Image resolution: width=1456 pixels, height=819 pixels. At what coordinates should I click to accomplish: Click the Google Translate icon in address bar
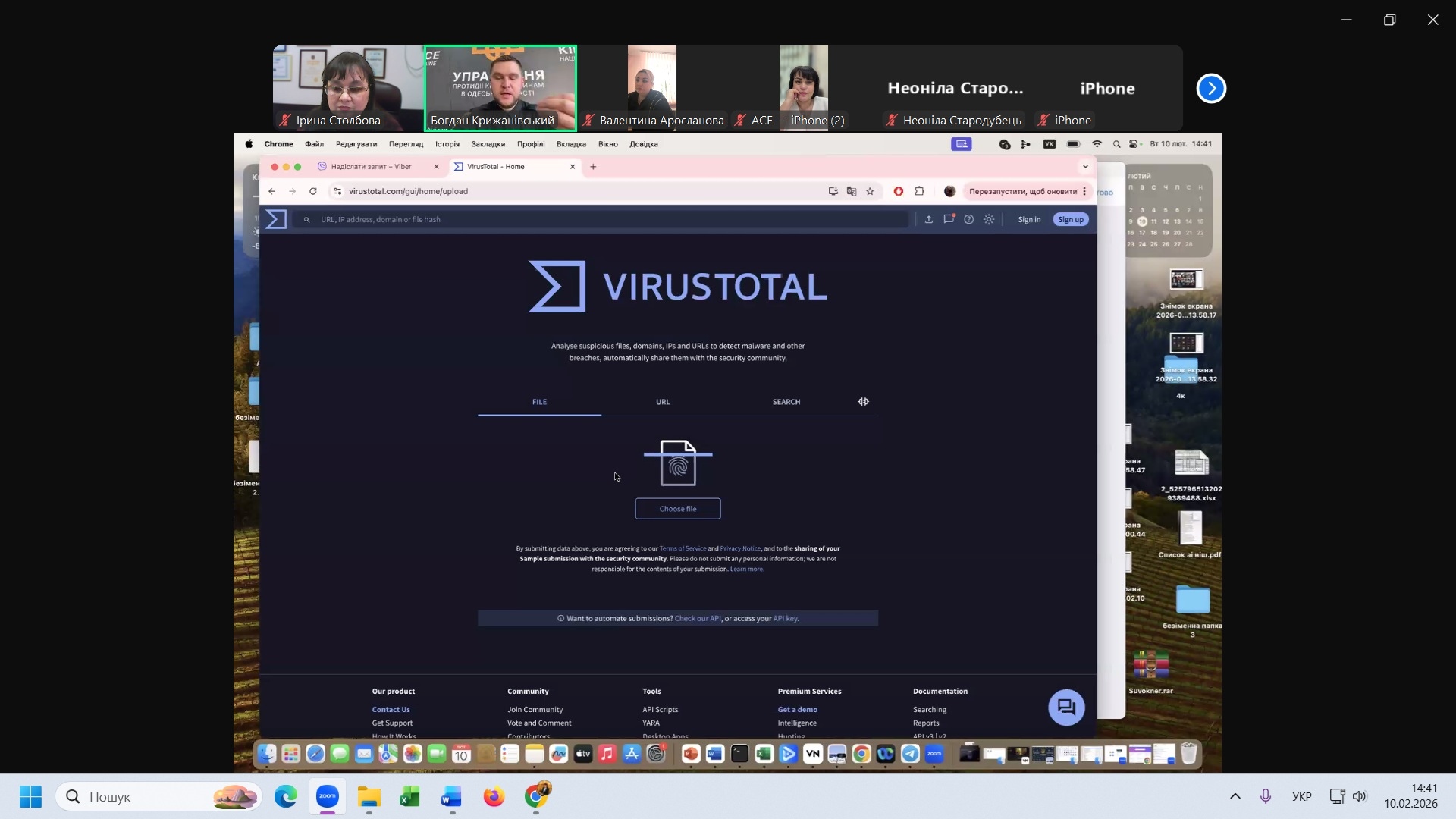point(852,191)
